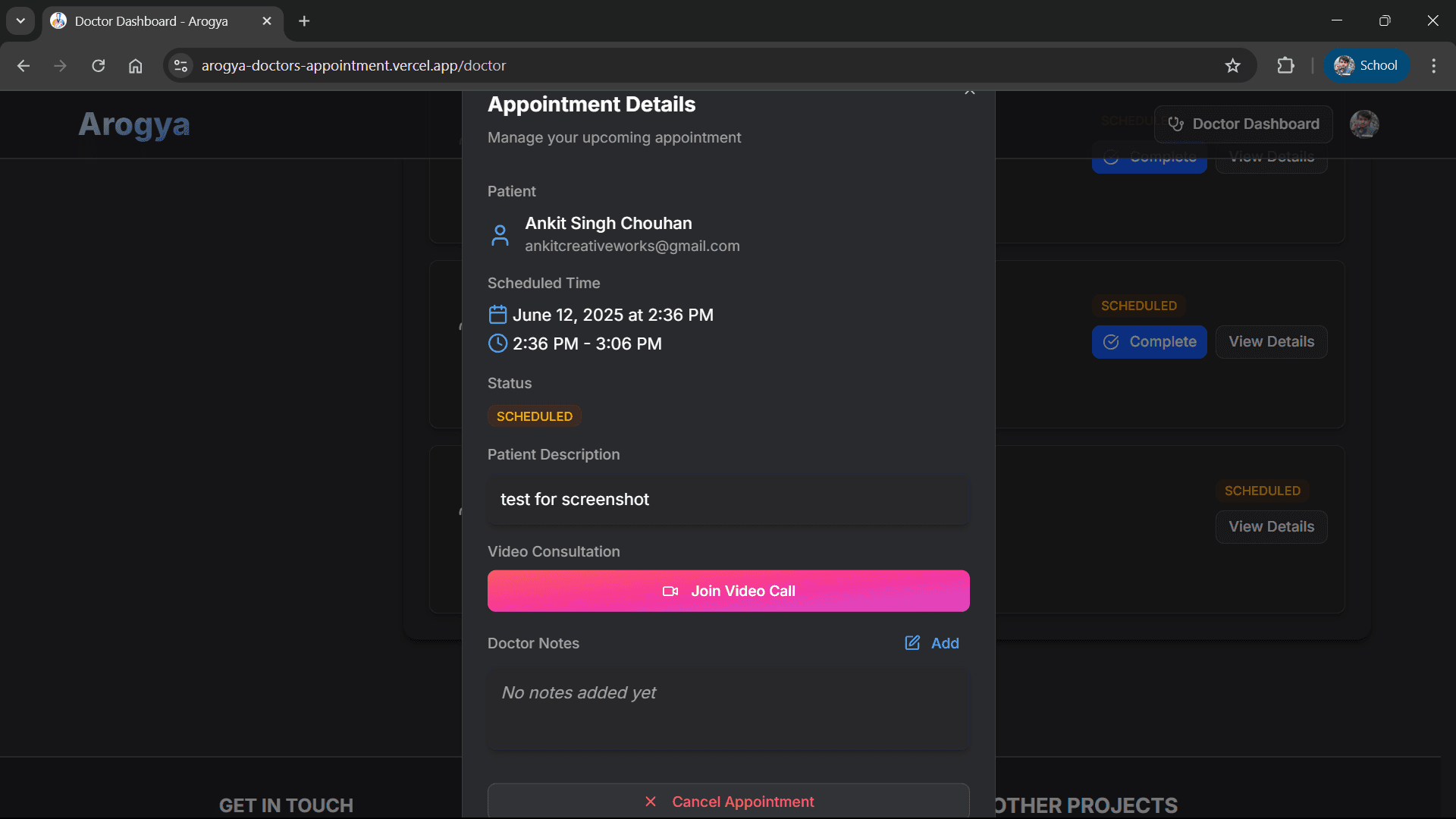Viewport: 1456px width, 819px height.
Task: Click the 'No notes added yet' area
Action: 728,709
